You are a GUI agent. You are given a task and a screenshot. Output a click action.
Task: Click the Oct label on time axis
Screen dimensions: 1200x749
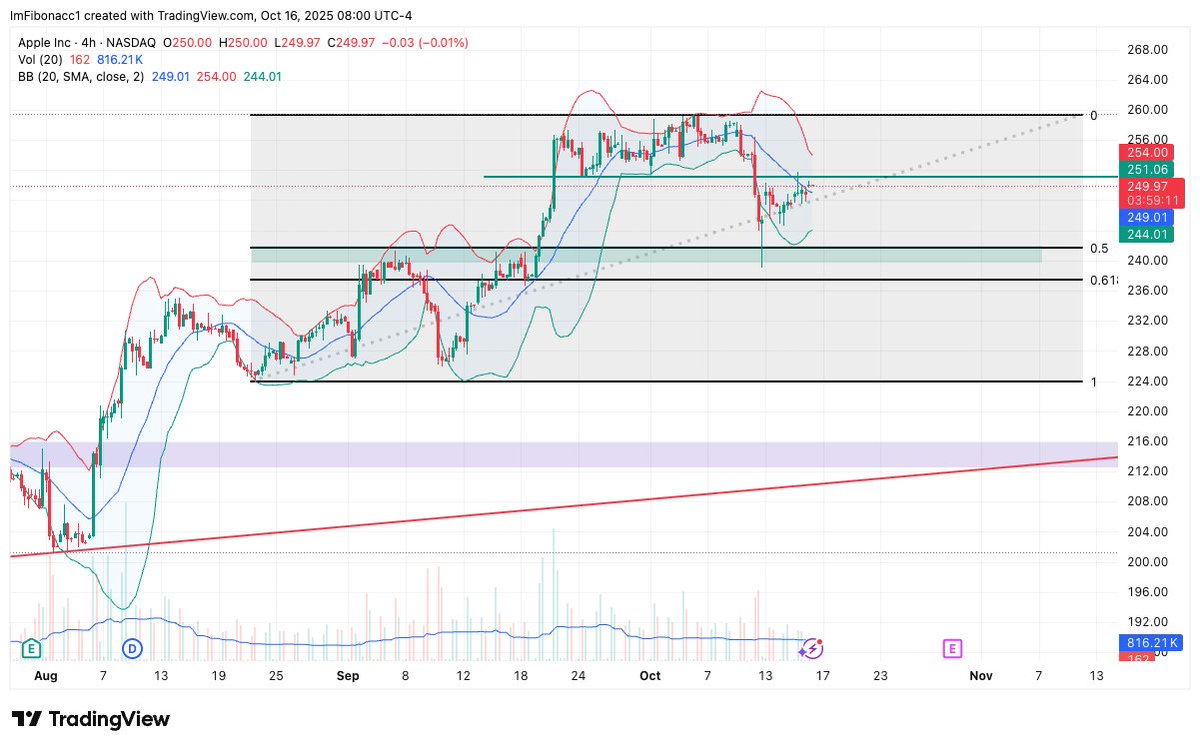point(650,676)
